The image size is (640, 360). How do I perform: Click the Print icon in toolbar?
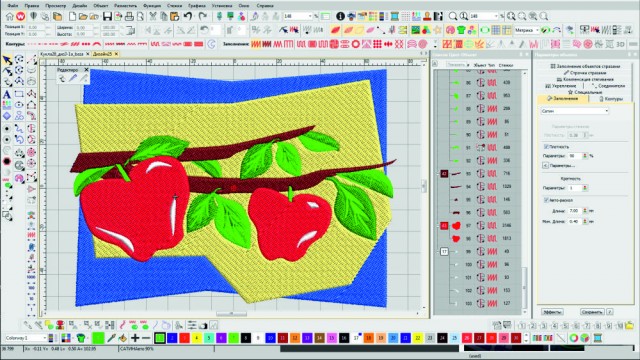tap(129, 16)
